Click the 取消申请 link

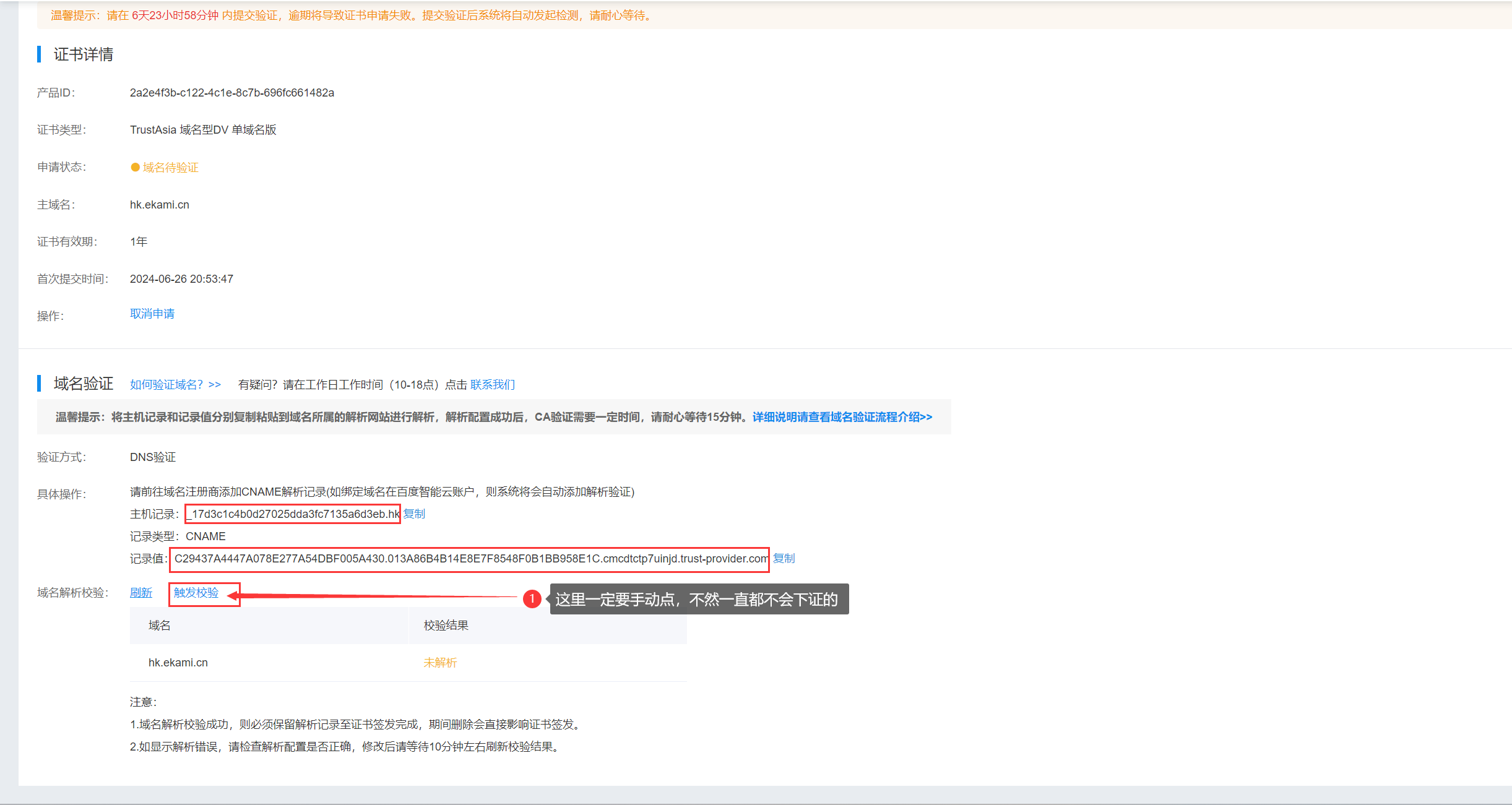point(152,314)
